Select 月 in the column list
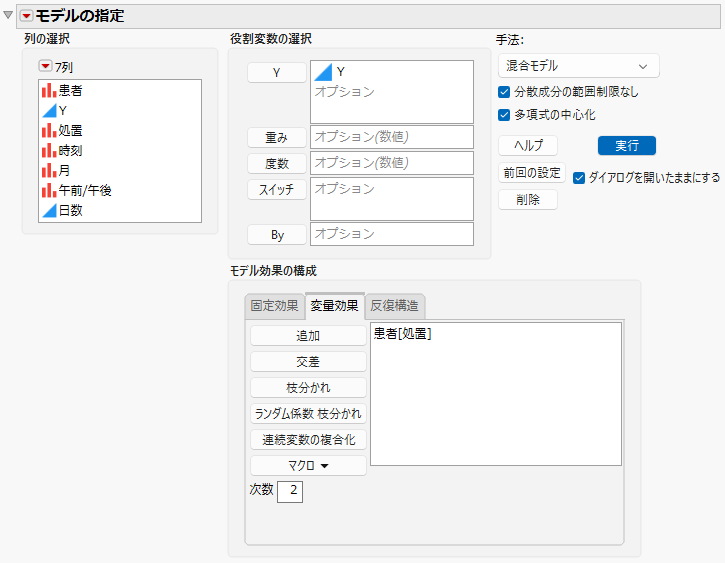The image size is (725, 563). (64, 171)
